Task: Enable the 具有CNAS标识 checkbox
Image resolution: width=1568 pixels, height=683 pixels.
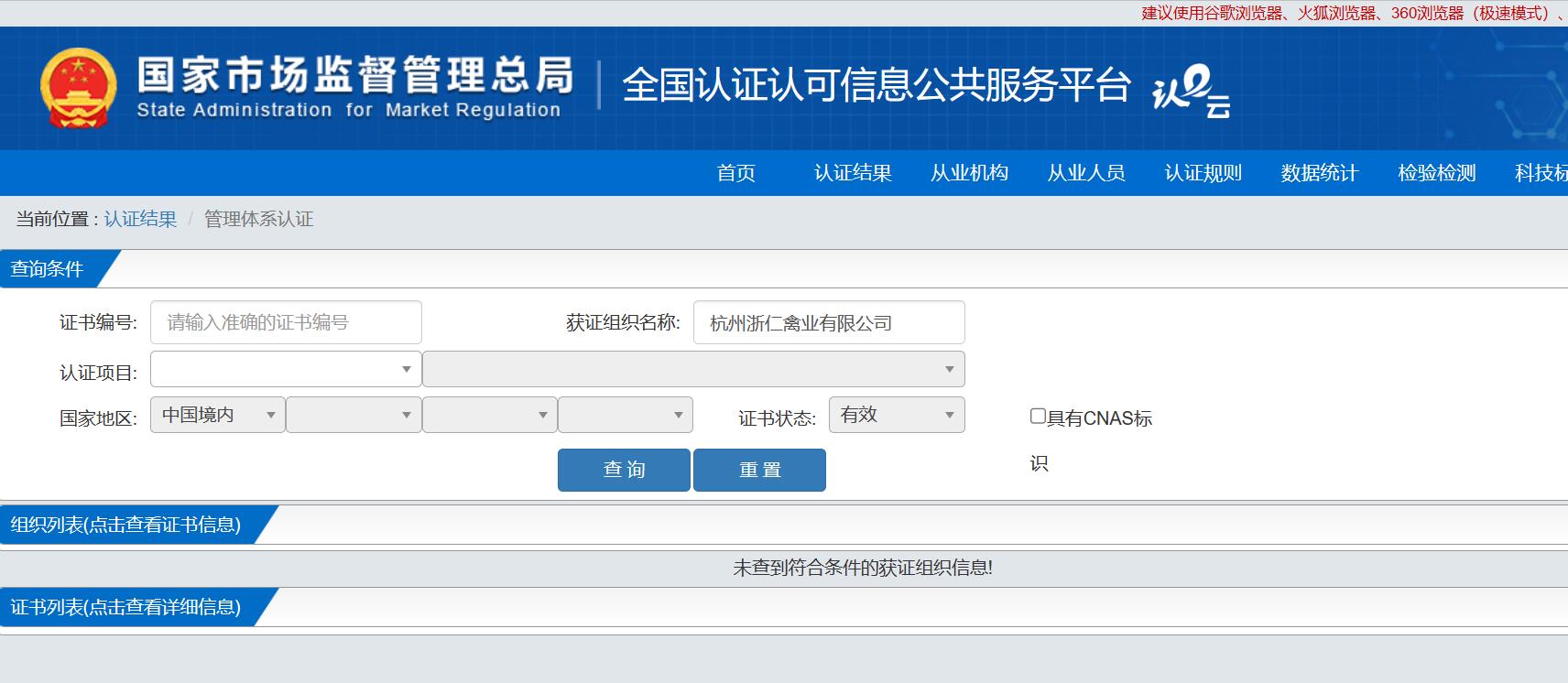Action: 1038,417
